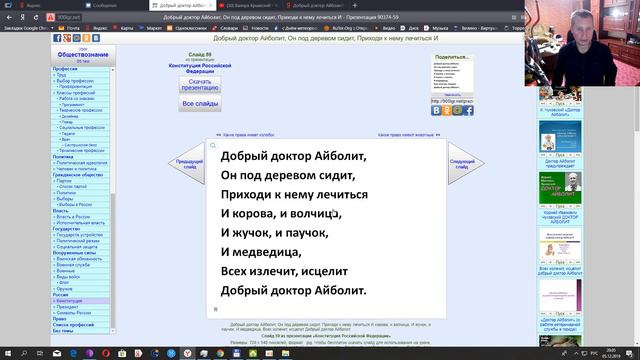Launch Microsoft Edge from taskbar

point(73,353)
